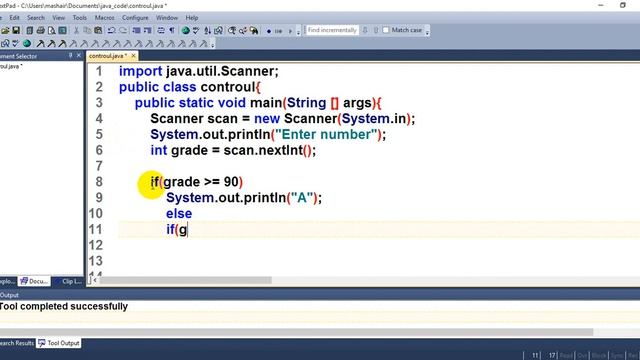Click 'Tool completed successfully' output text

tap(64, 306)
